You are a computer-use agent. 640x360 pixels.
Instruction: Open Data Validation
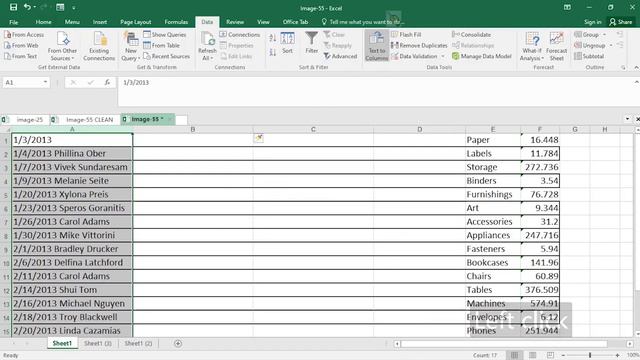[414, 56]
